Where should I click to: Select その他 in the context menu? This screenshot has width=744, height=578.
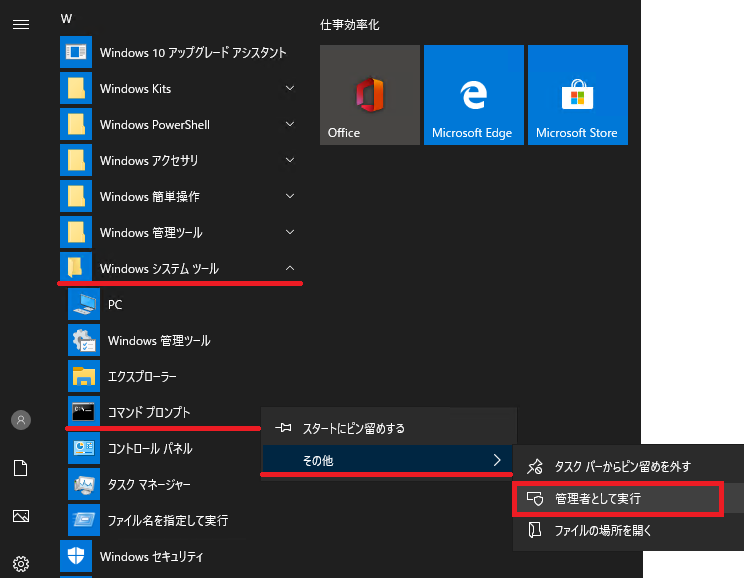(387, 459)
